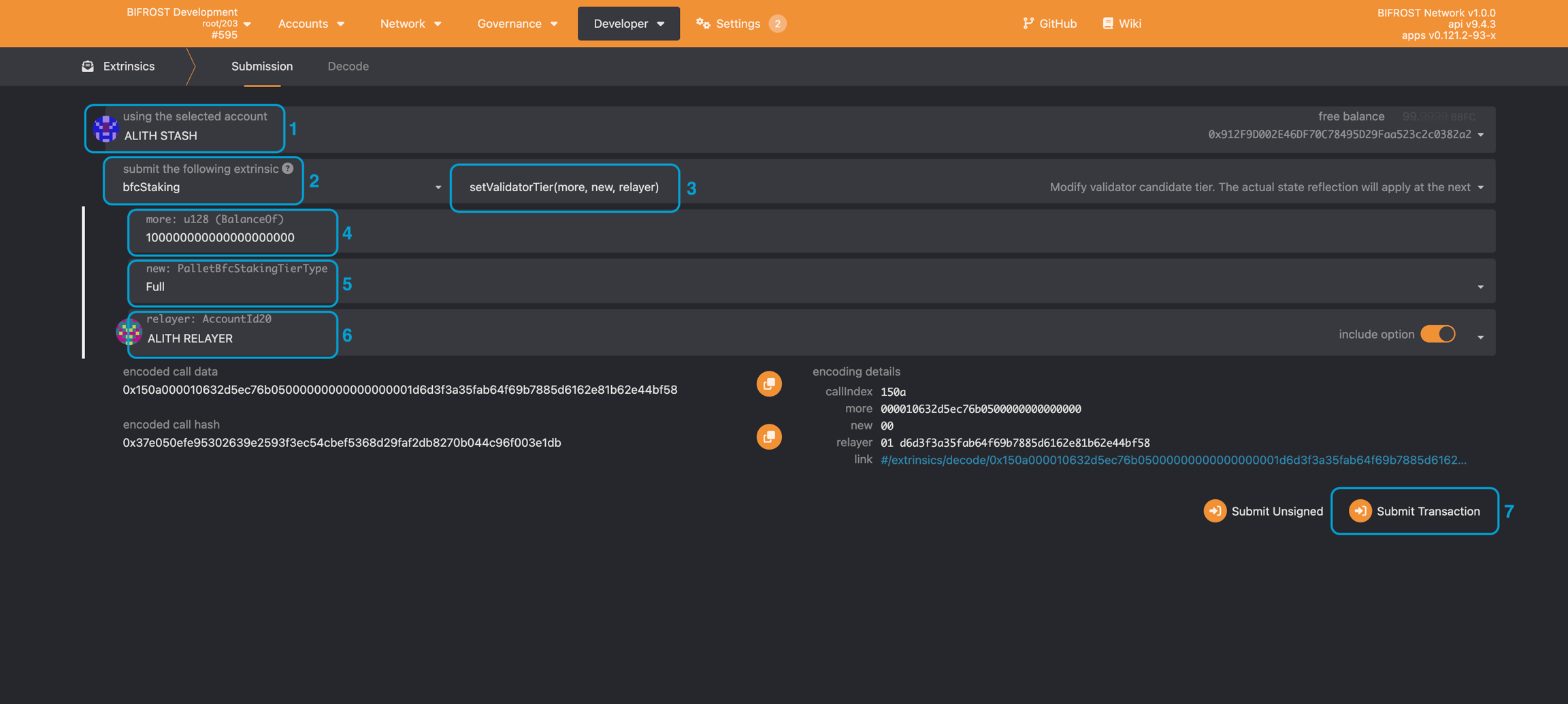Click the Extrinsics section icon
Image resolution: width=1568 pixels, height=704 pixels.
pos(88,66)
